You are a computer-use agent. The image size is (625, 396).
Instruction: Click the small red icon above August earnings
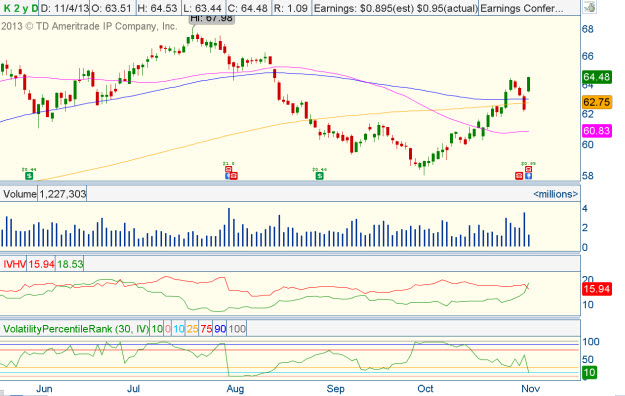point(228,169)
